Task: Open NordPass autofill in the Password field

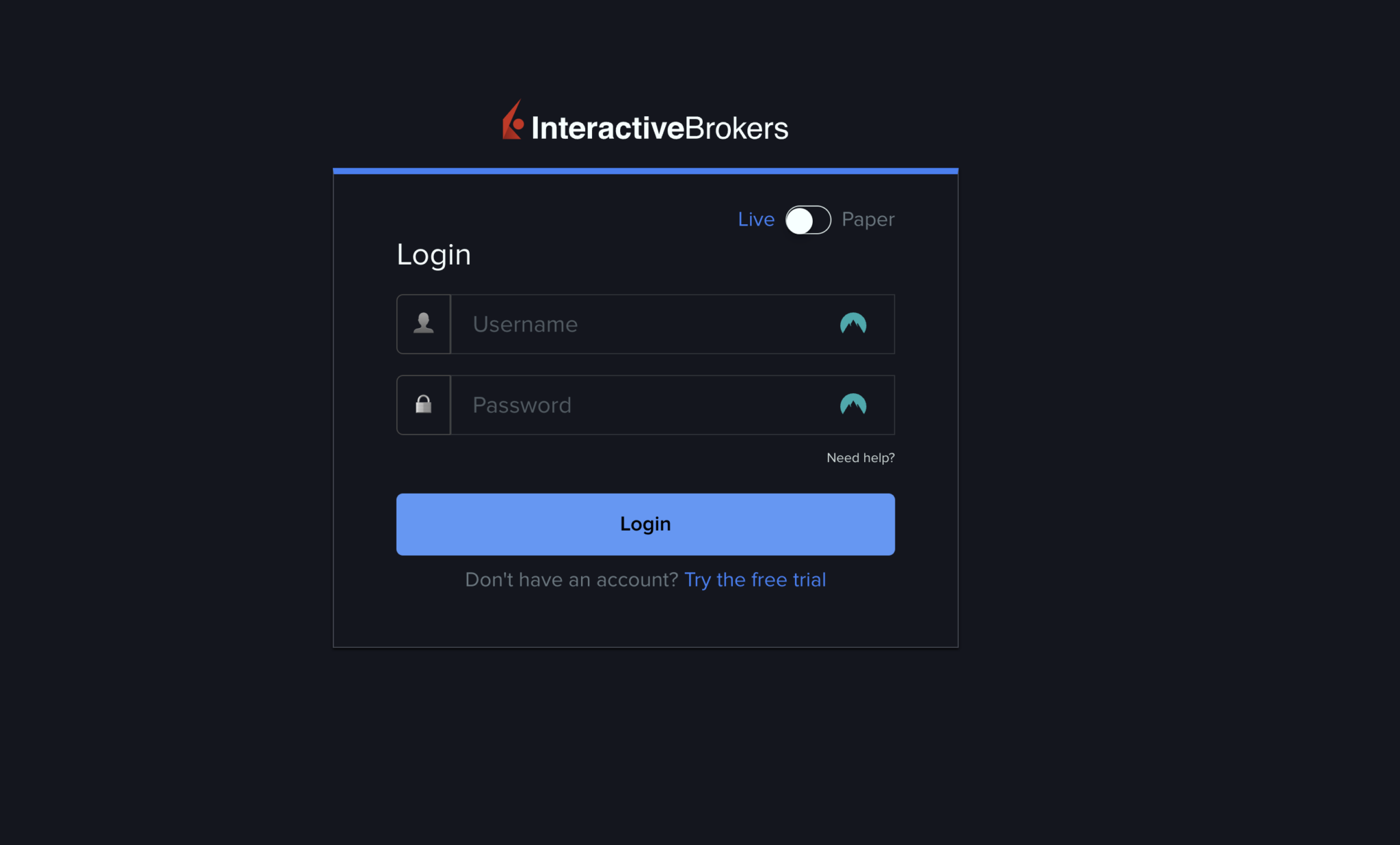Action: pyautogui.click(x=852, y=405)
